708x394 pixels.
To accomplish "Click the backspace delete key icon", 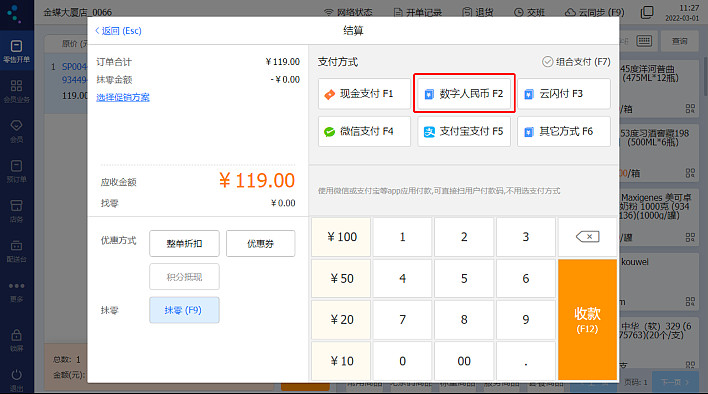I will pos(587,237).
